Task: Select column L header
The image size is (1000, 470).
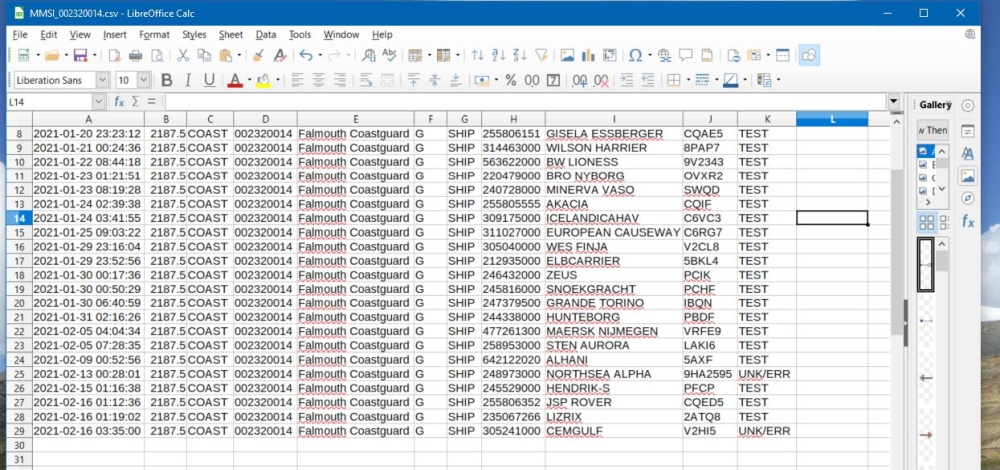Action: tap(832, 119)
